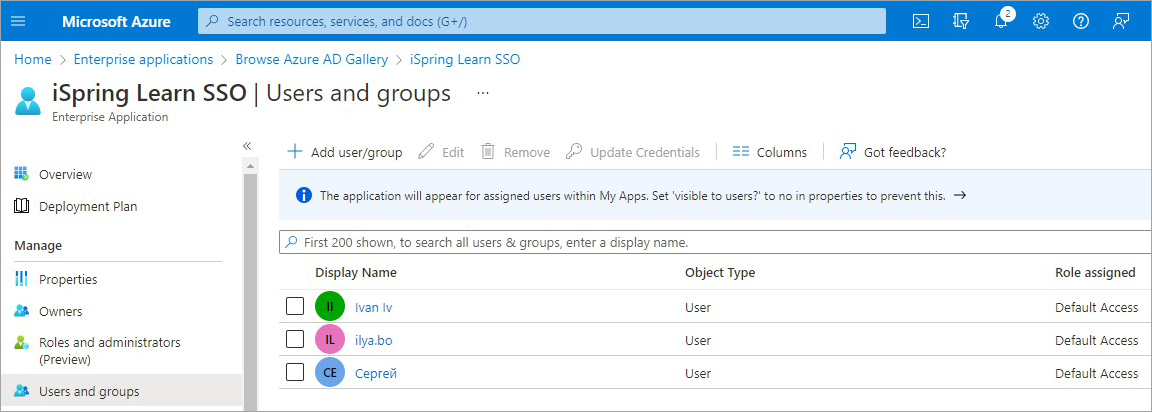The height and width of the screenshot is (412, 1152).
Task: Follow the arrow at end of info banner
Action: (959, 195)
